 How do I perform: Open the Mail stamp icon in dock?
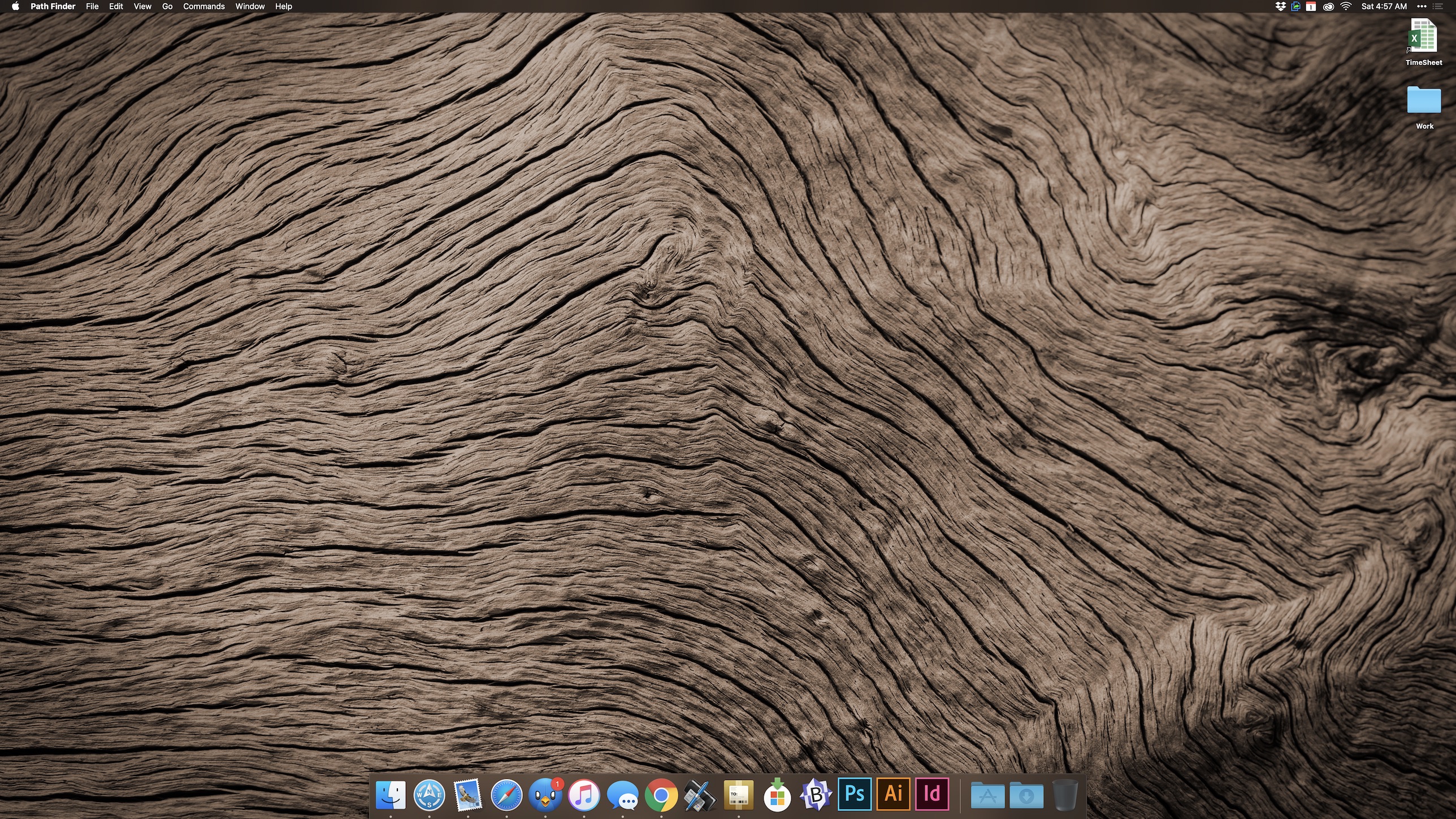[468, 795]
